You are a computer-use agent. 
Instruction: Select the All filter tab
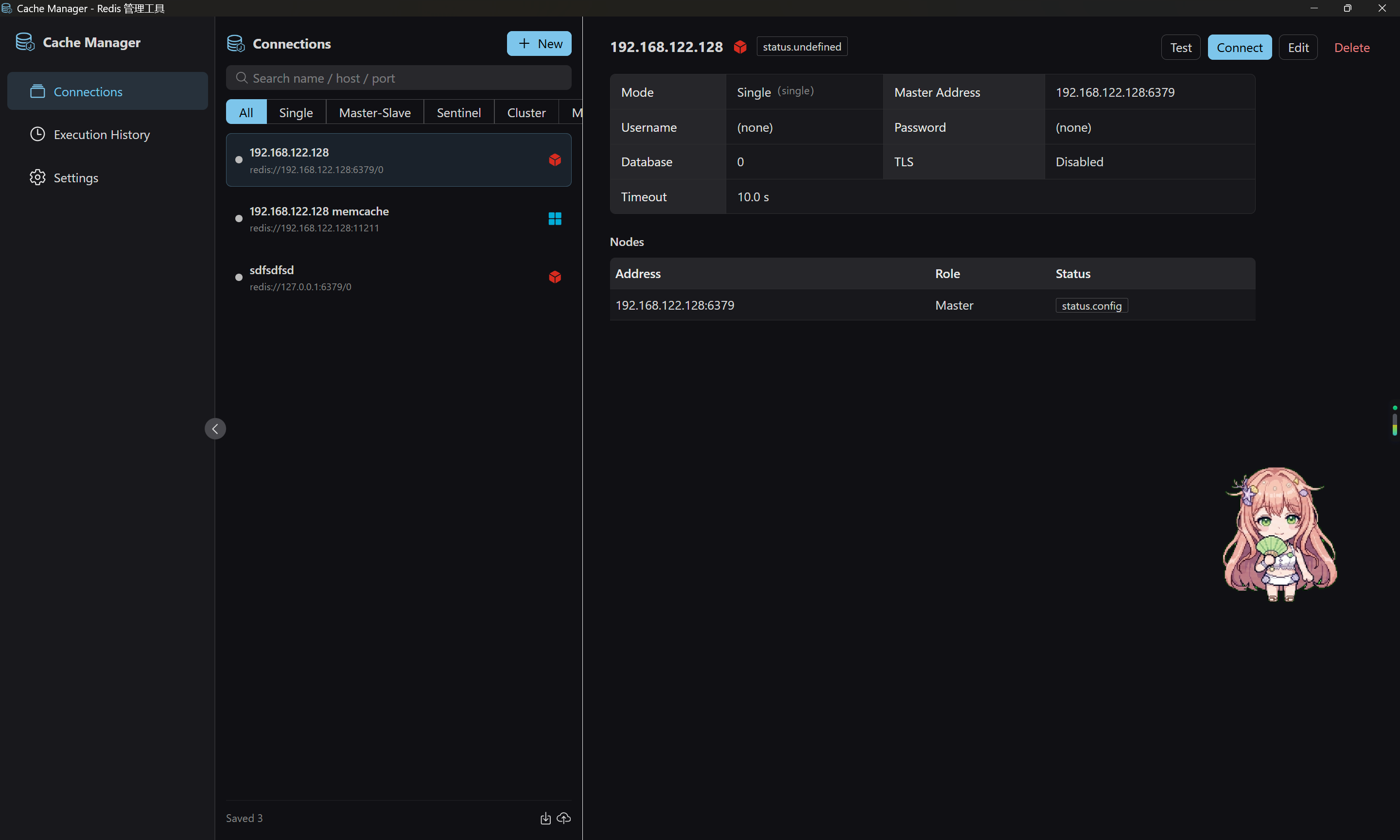pyautogui.click(x=246, y=112)
